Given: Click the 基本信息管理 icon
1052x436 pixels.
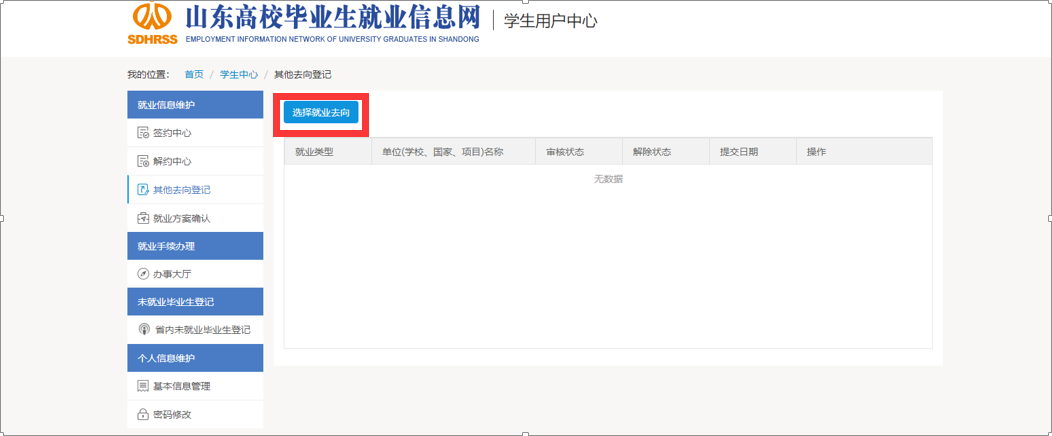Looking at the screenshot, I should click(x=143, y=386).
